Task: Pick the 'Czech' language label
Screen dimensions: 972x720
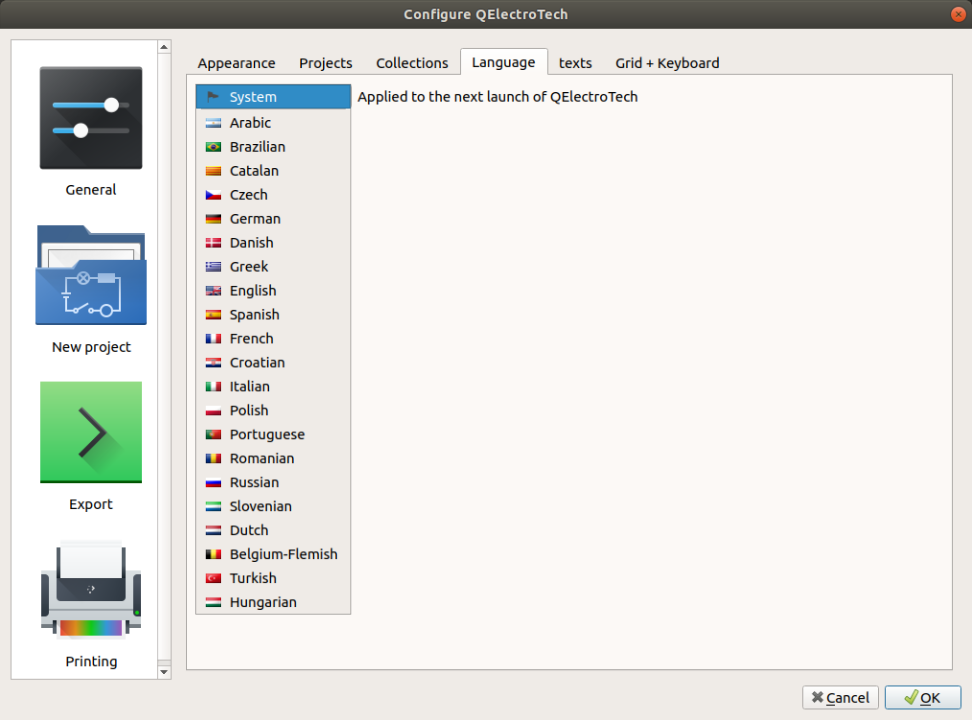Action: coord(249,195)
